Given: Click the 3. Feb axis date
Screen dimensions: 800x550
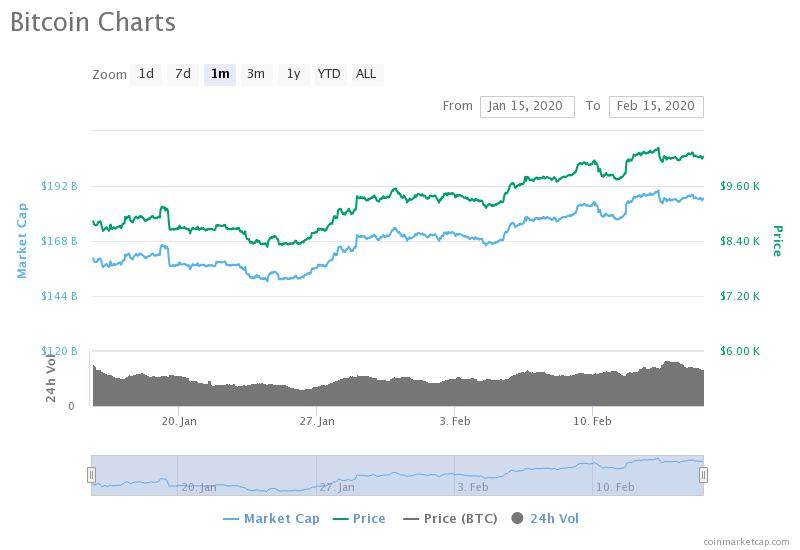Looking at the screenshot, I should [x=455, y=421].
